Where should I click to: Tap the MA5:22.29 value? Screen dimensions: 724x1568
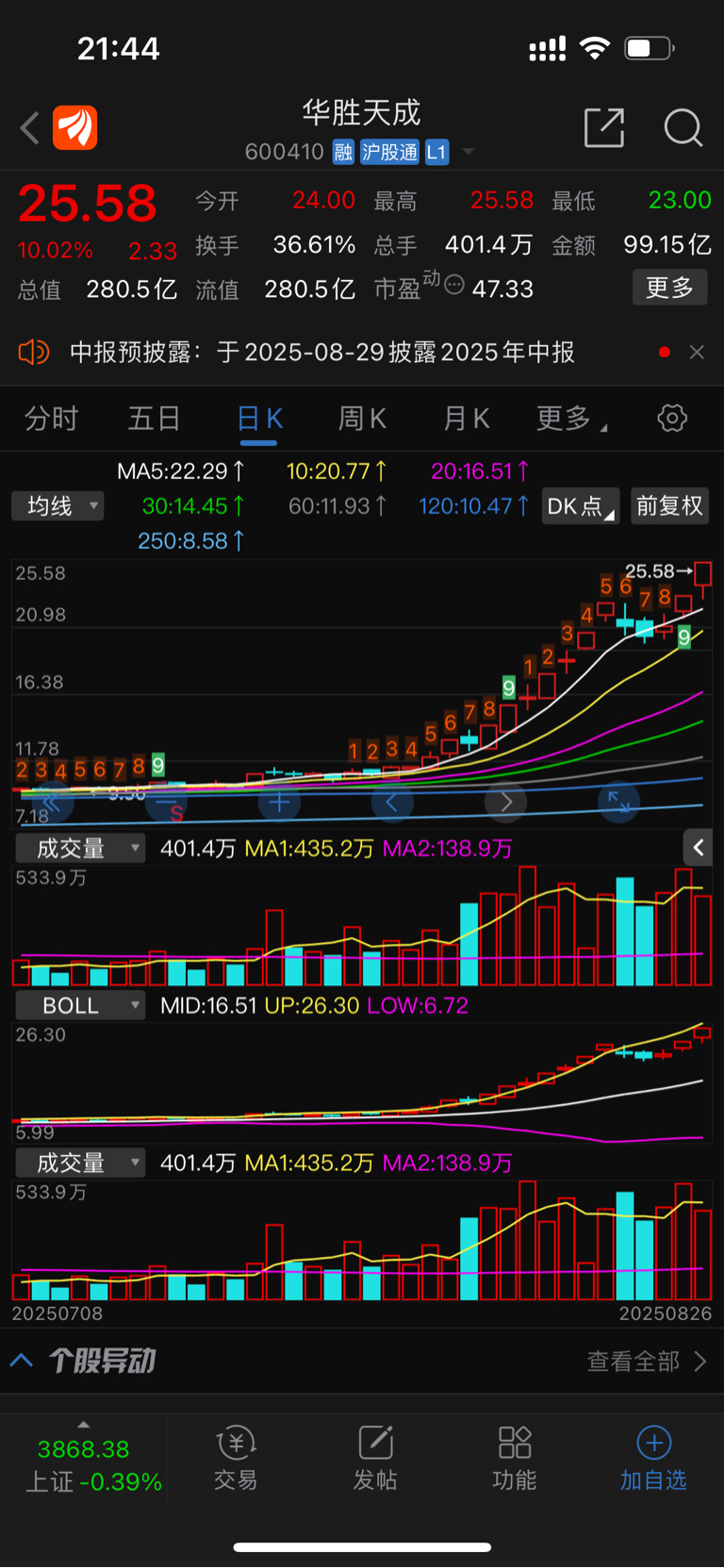(x=181, y=470)
